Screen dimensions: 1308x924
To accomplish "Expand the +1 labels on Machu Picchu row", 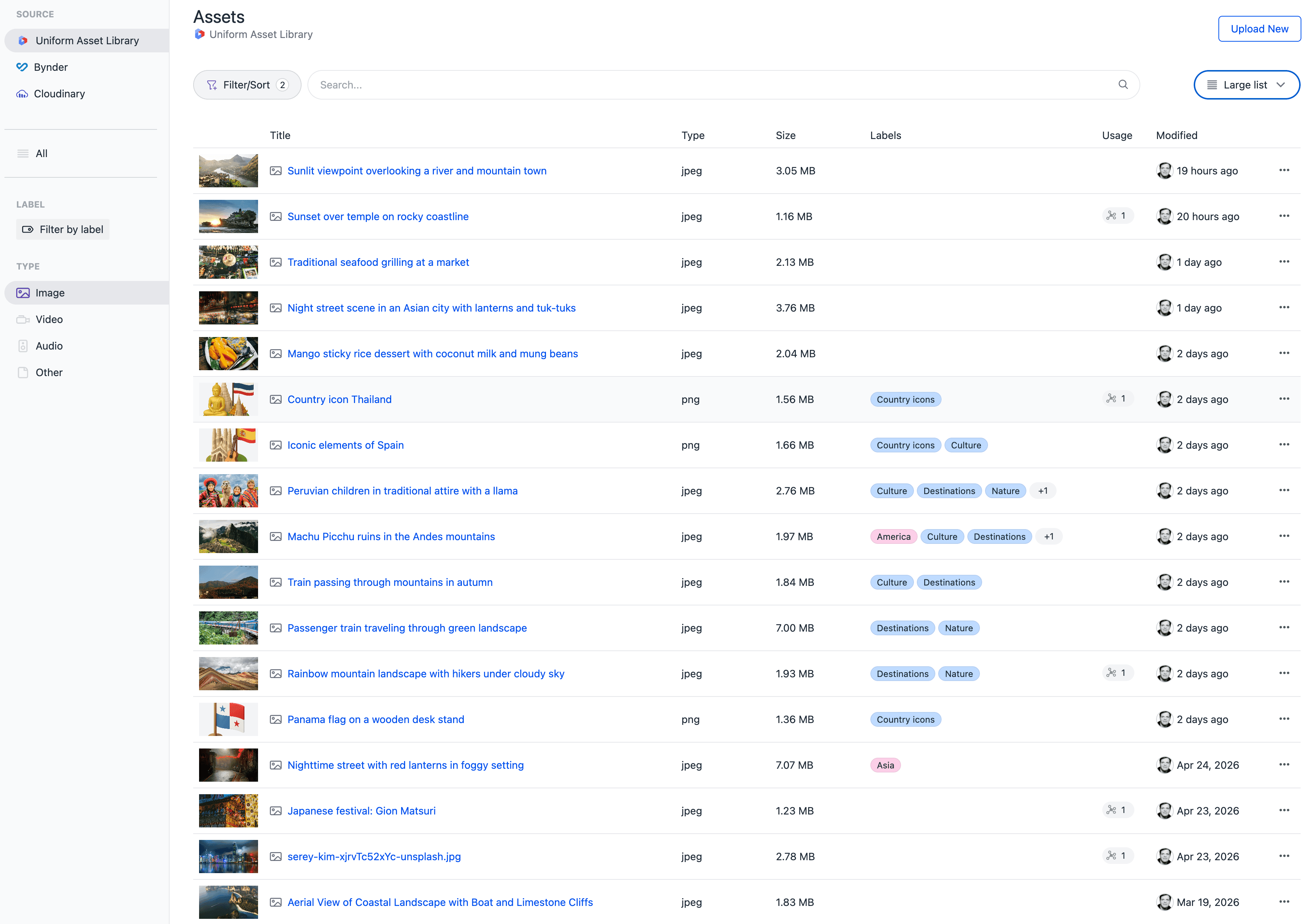I will coord(1049,536).
